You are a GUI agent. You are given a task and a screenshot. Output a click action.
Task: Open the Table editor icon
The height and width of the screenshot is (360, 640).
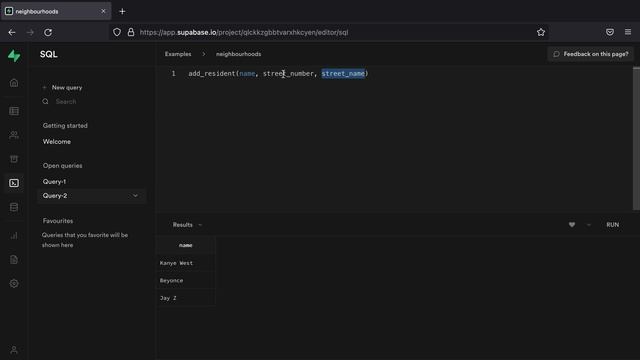point(14,111)
